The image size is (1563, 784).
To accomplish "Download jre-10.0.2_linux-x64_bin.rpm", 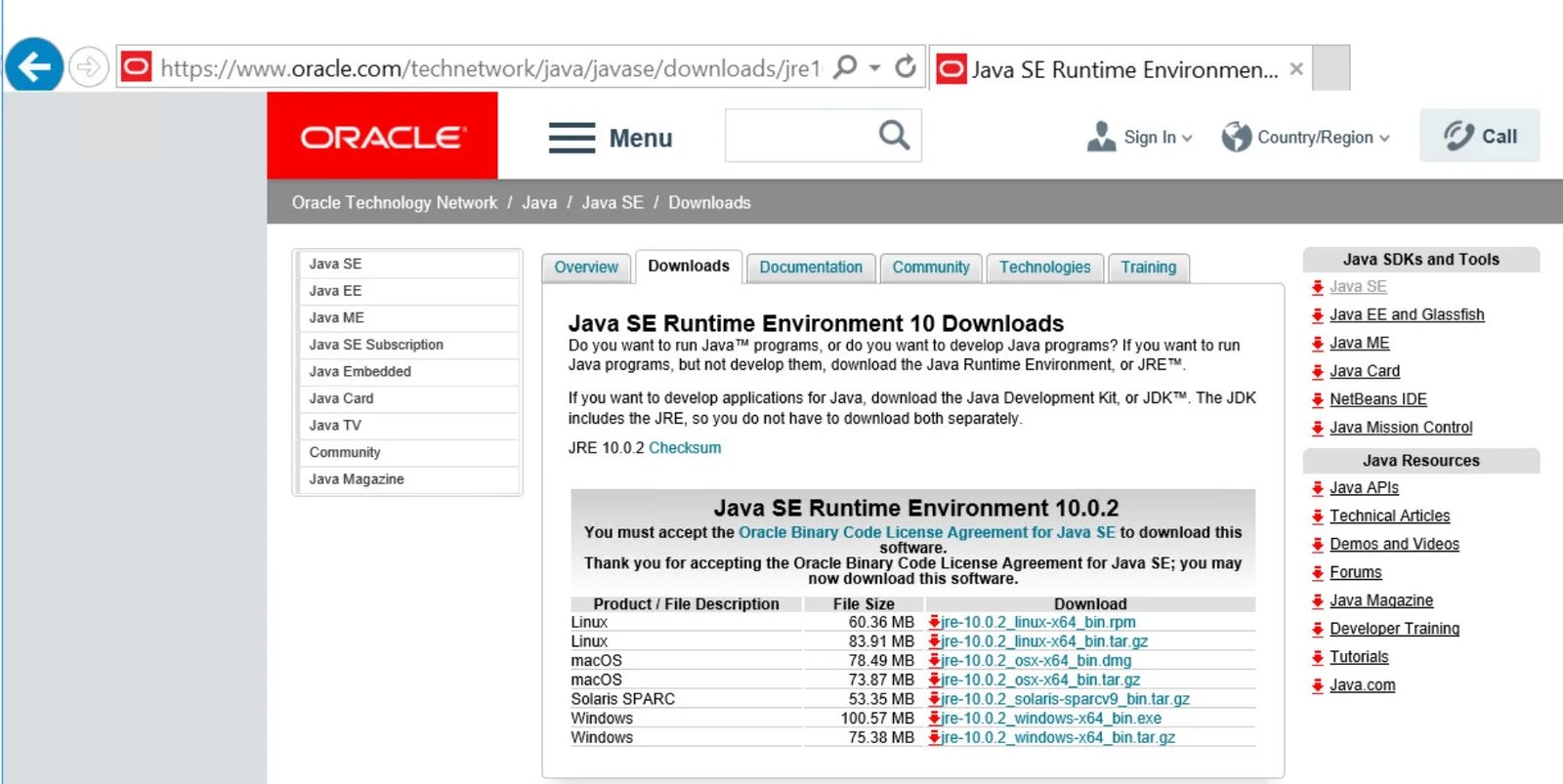I will tap(1037, 622).
